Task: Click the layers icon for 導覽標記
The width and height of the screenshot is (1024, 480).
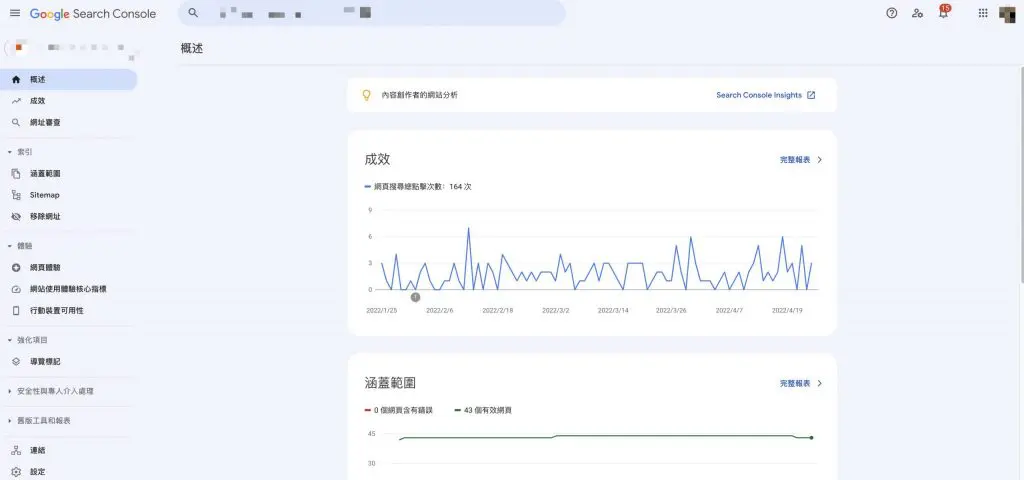Action: click(x=16, y=362)
